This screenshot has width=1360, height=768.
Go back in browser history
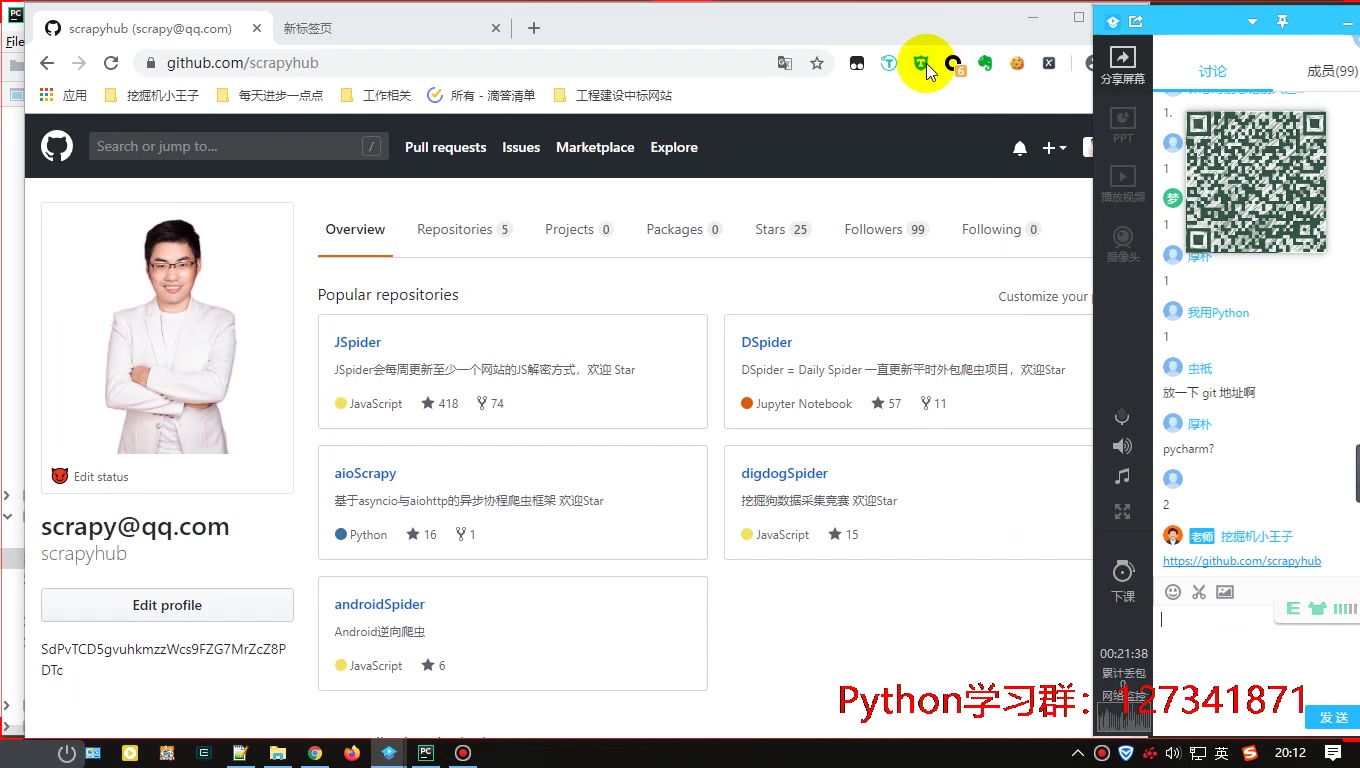[x=47, y=63]
